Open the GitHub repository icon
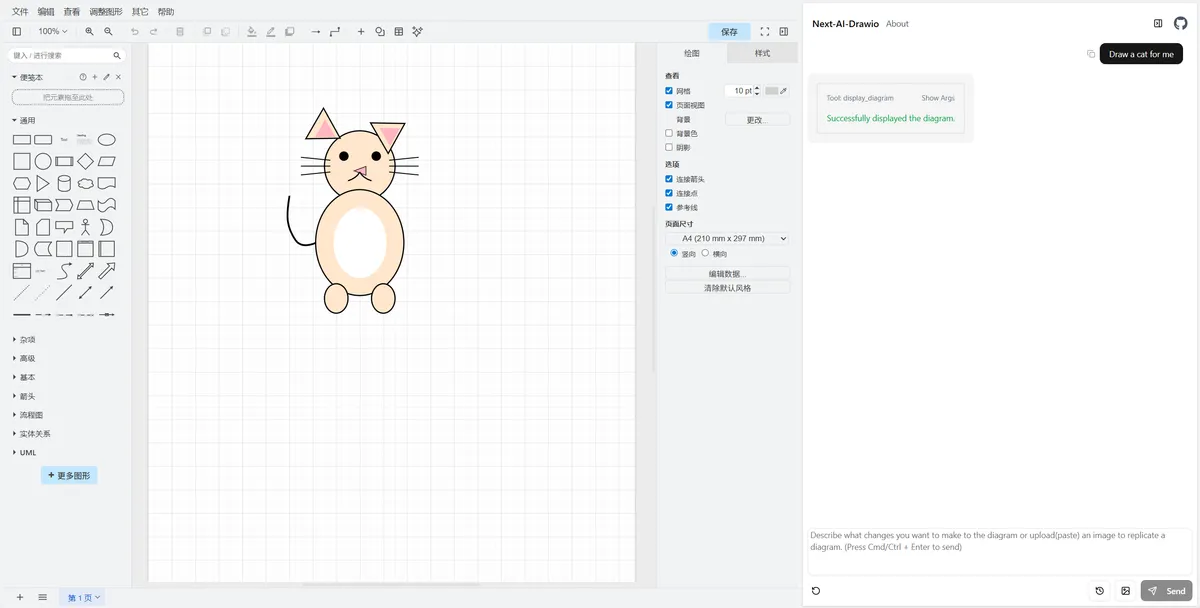1200x608 pixels. [1180, 23]
